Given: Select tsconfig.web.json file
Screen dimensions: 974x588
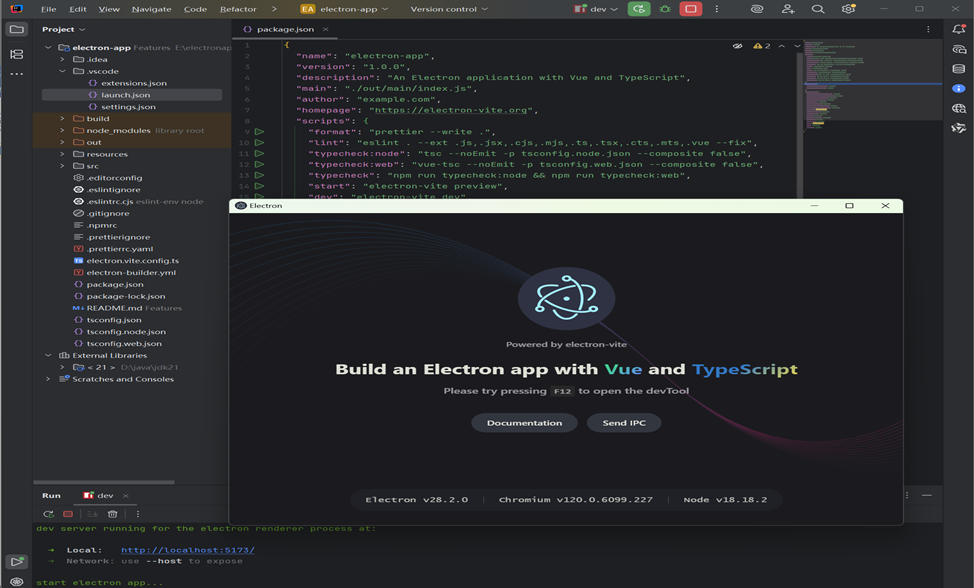Looking at the screenshot, I should 124,343.
